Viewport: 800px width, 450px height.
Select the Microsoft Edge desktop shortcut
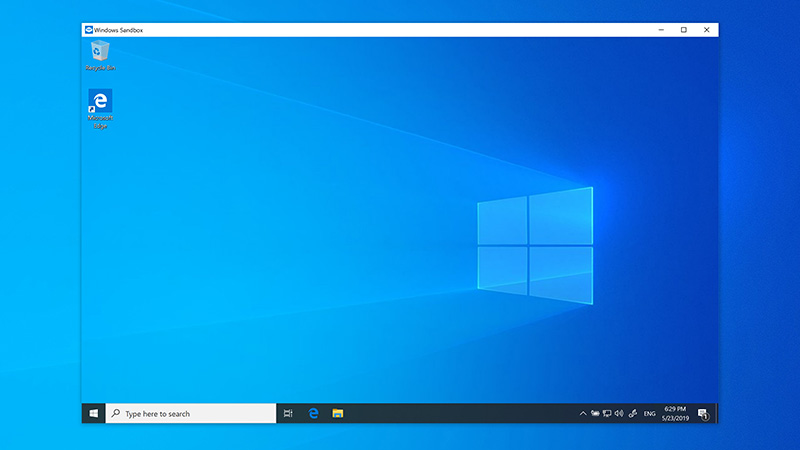pyautogui.click(x=100, y=109)
